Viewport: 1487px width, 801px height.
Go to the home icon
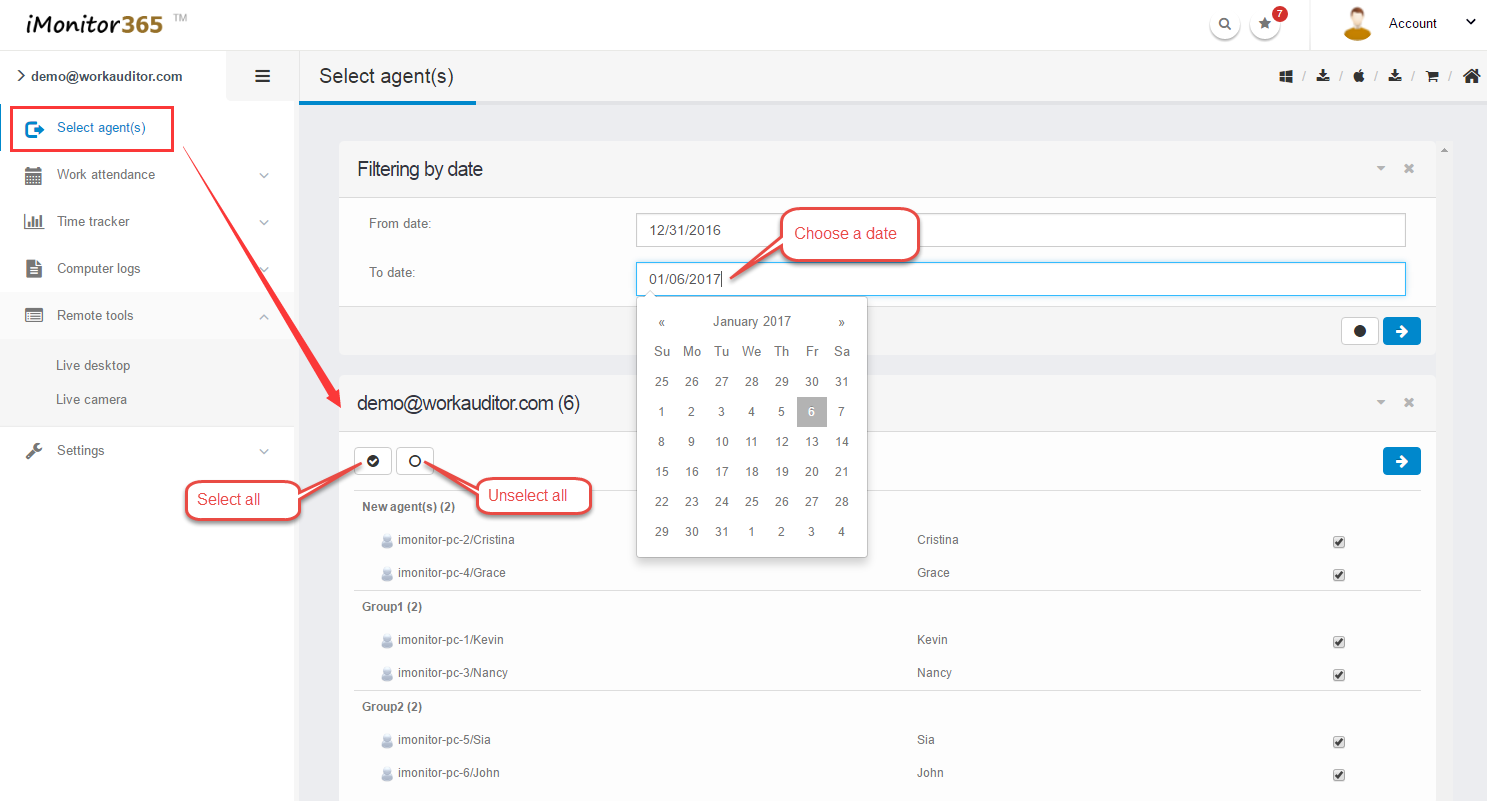1471,76
